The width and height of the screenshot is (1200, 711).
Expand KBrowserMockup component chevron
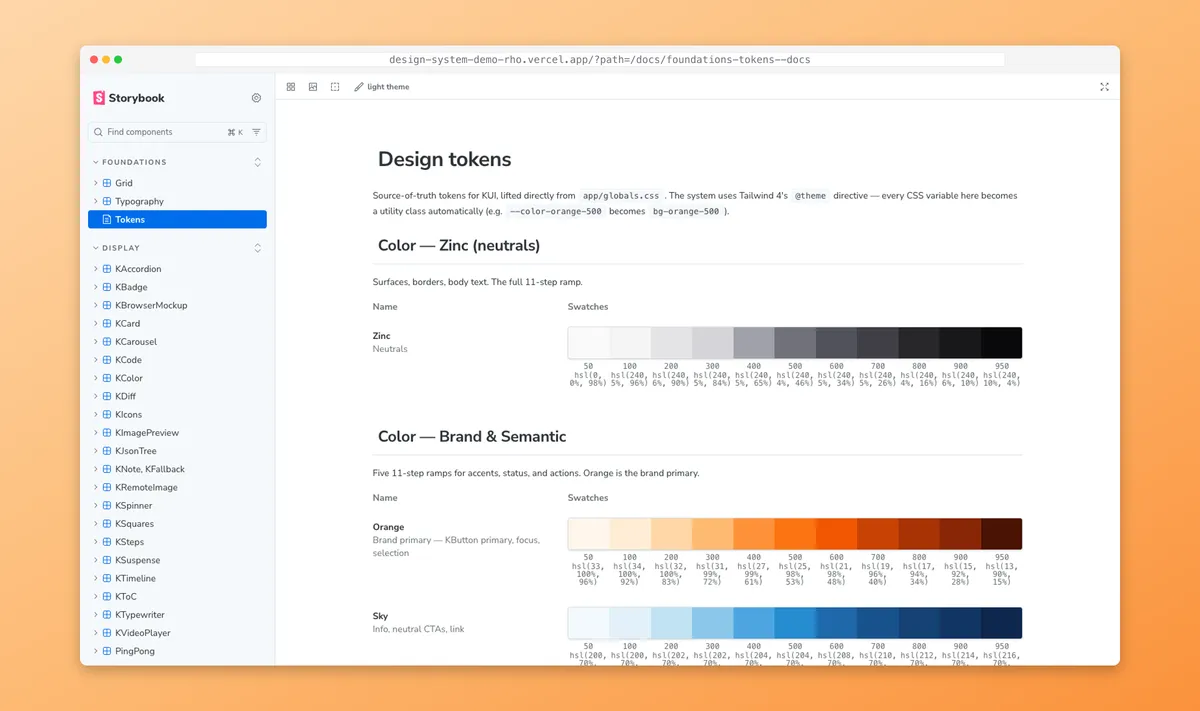pyautogui.click(x=96, y=305)
